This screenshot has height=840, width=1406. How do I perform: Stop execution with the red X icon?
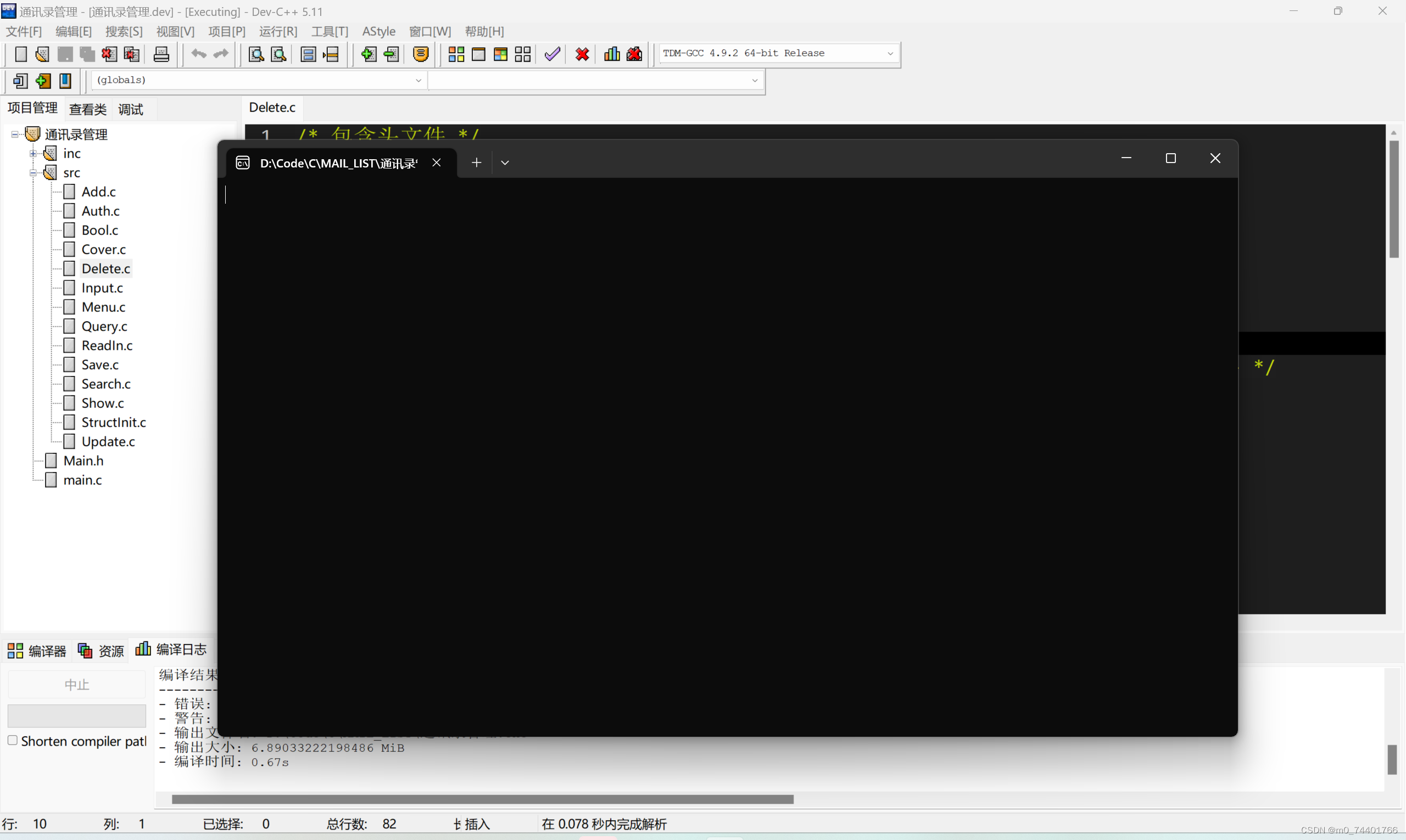click(582, 54)
